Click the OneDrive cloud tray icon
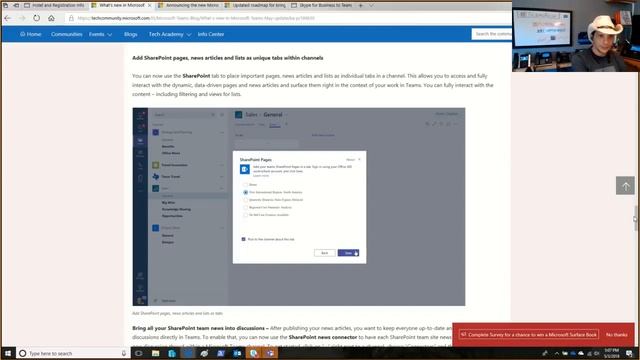The image size is (640, 360). pyautogui.click(x=581, y=353)
